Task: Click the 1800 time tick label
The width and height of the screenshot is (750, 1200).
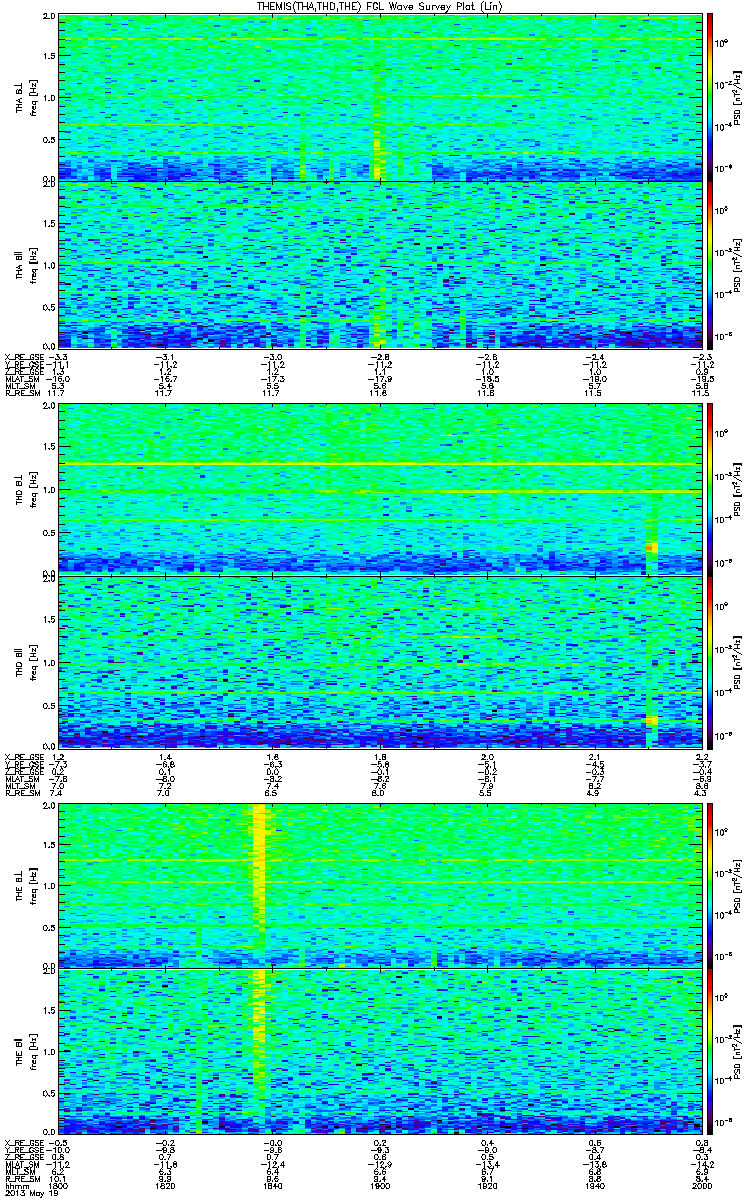Action: tap(58, 1185)
